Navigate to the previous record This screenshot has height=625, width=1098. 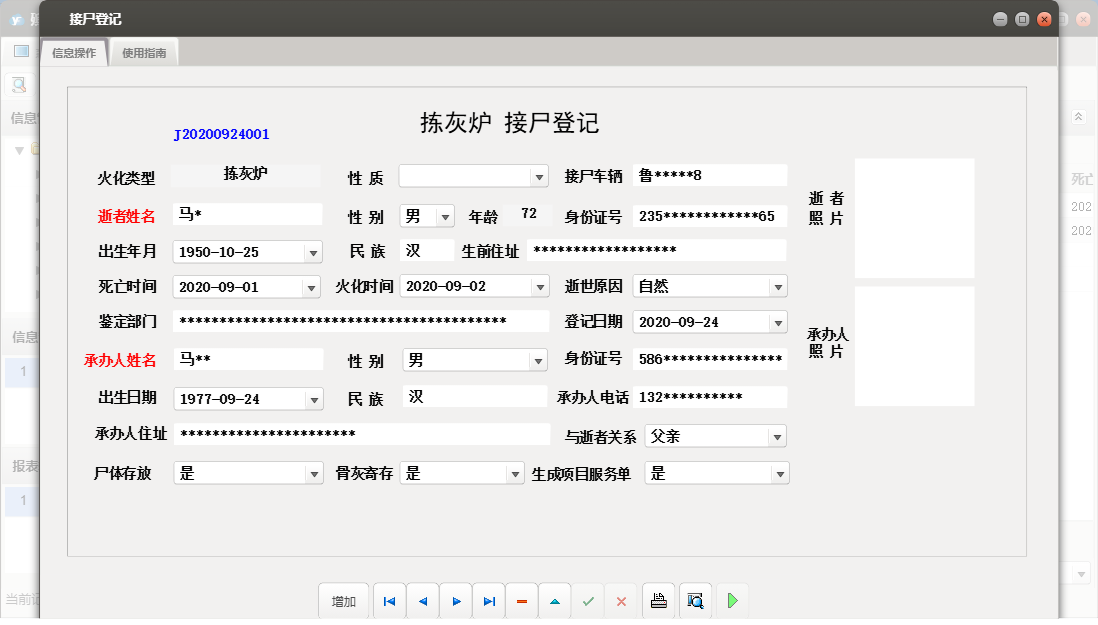[x=422, y=600]
